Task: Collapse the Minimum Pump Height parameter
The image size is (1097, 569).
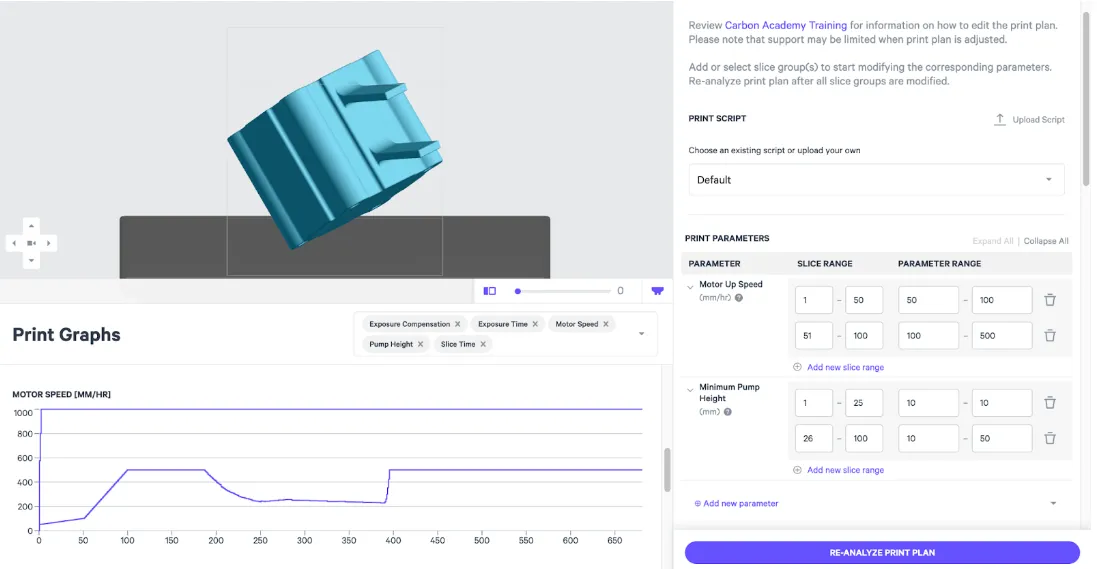Action: (x=691, y=390)
